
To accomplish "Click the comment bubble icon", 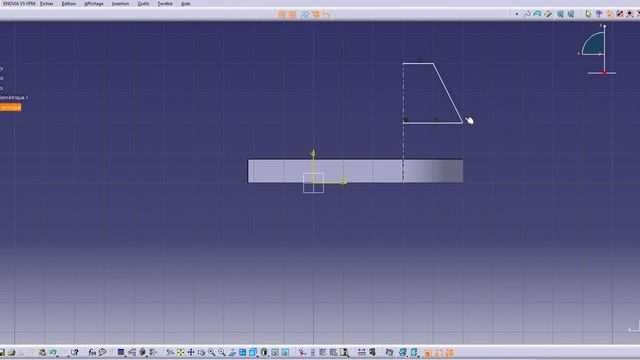I will tap(102, 352).
